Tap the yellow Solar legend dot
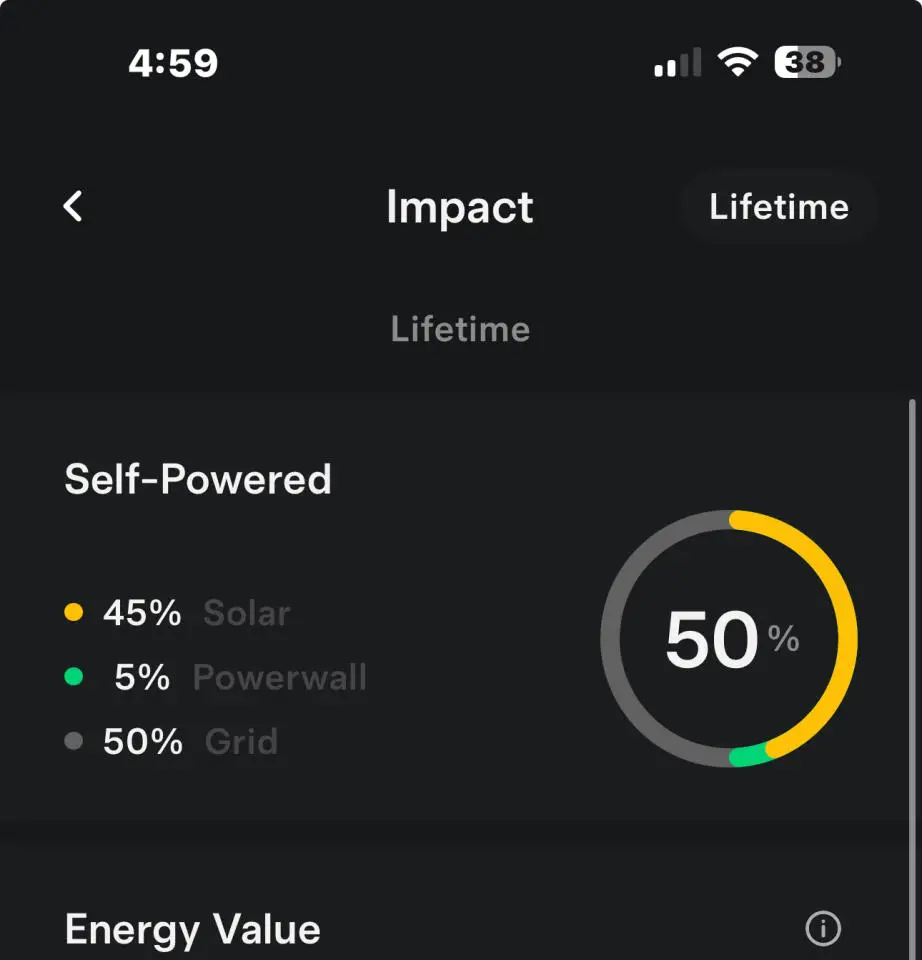This screenshot has height=960, width=922. (73, 612)
